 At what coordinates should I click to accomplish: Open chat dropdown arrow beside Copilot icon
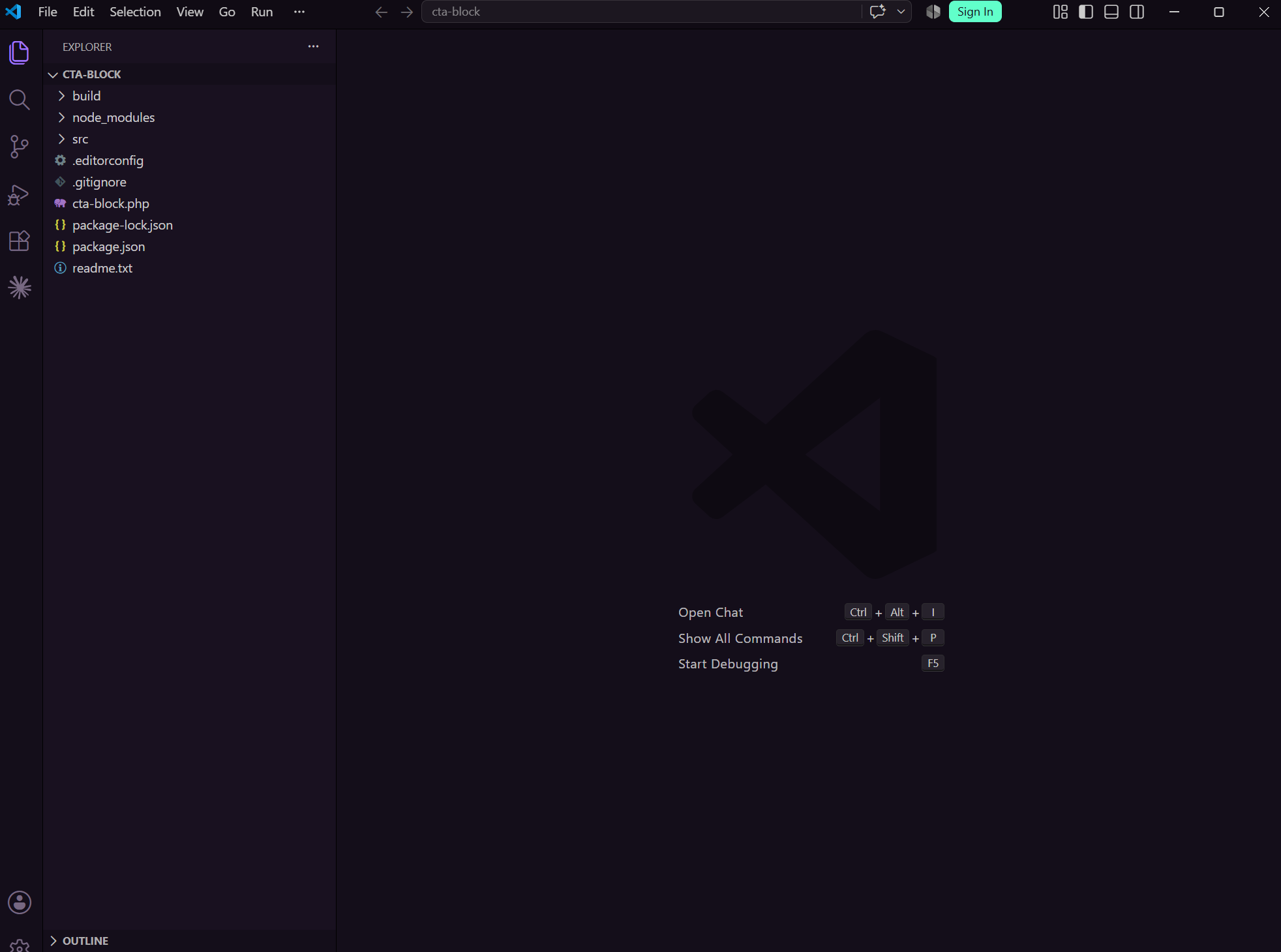pyautogui.click(x=901, y=12)
